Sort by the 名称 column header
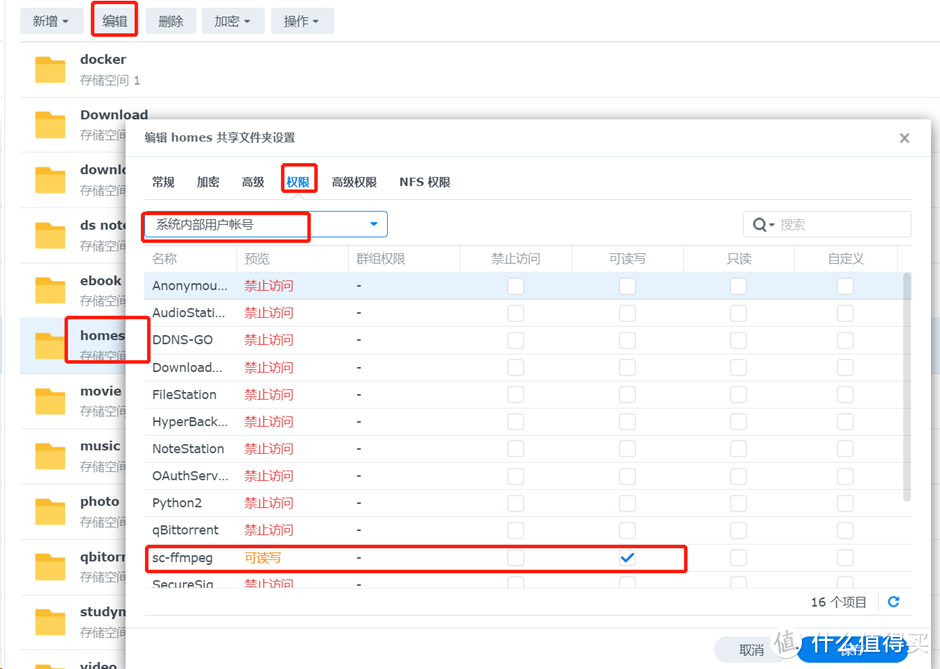 (x=190, y=258)
